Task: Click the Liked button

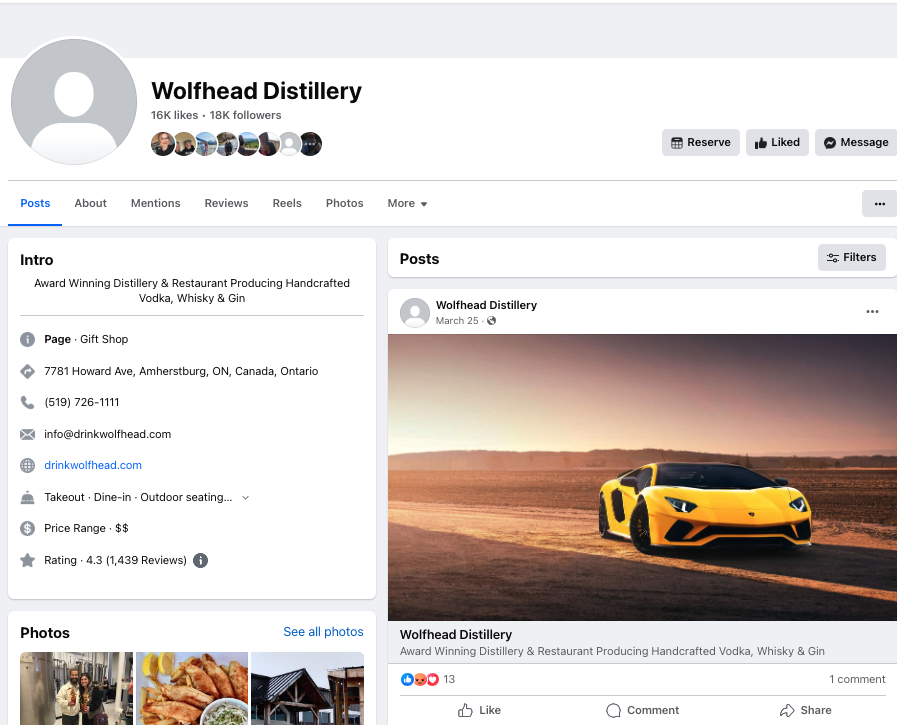Action: coord(777,142)
